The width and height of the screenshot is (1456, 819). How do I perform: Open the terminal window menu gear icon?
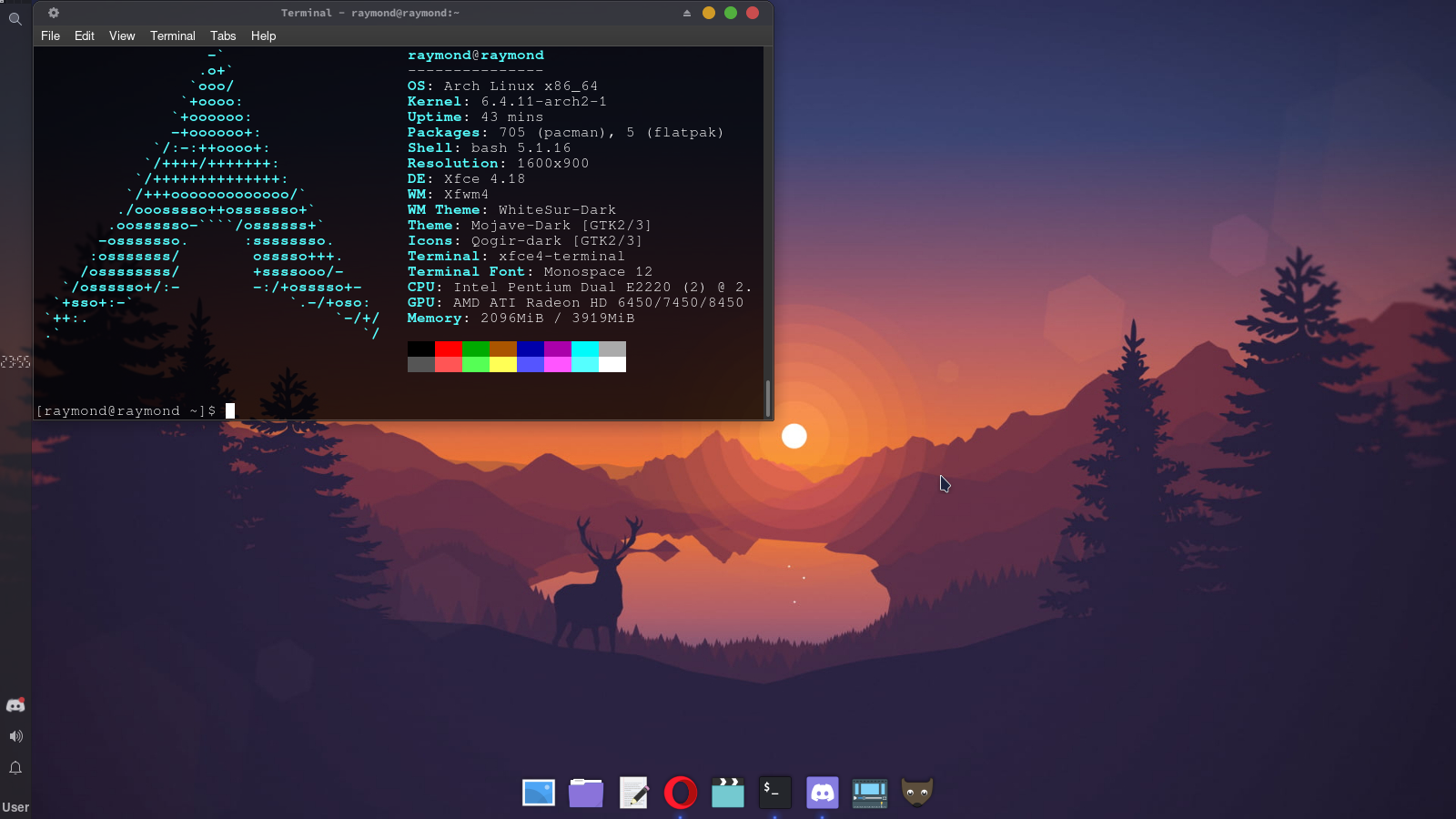(x=54, y=13)
